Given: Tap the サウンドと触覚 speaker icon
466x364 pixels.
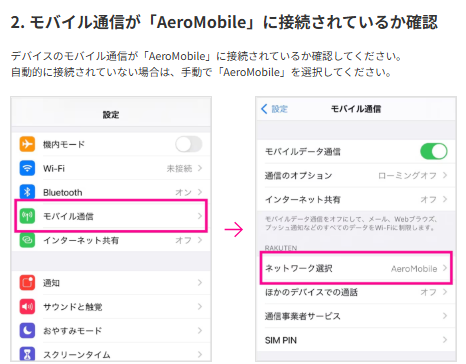Looking at the screenshot, I should tap(27, 307).
